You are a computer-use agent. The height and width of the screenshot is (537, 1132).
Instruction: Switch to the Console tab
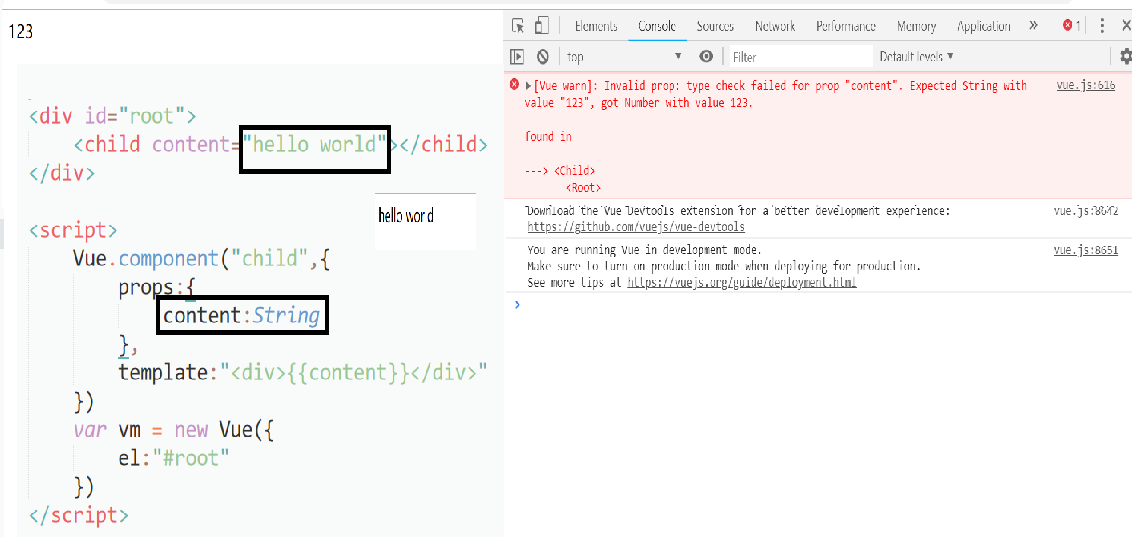657,26
